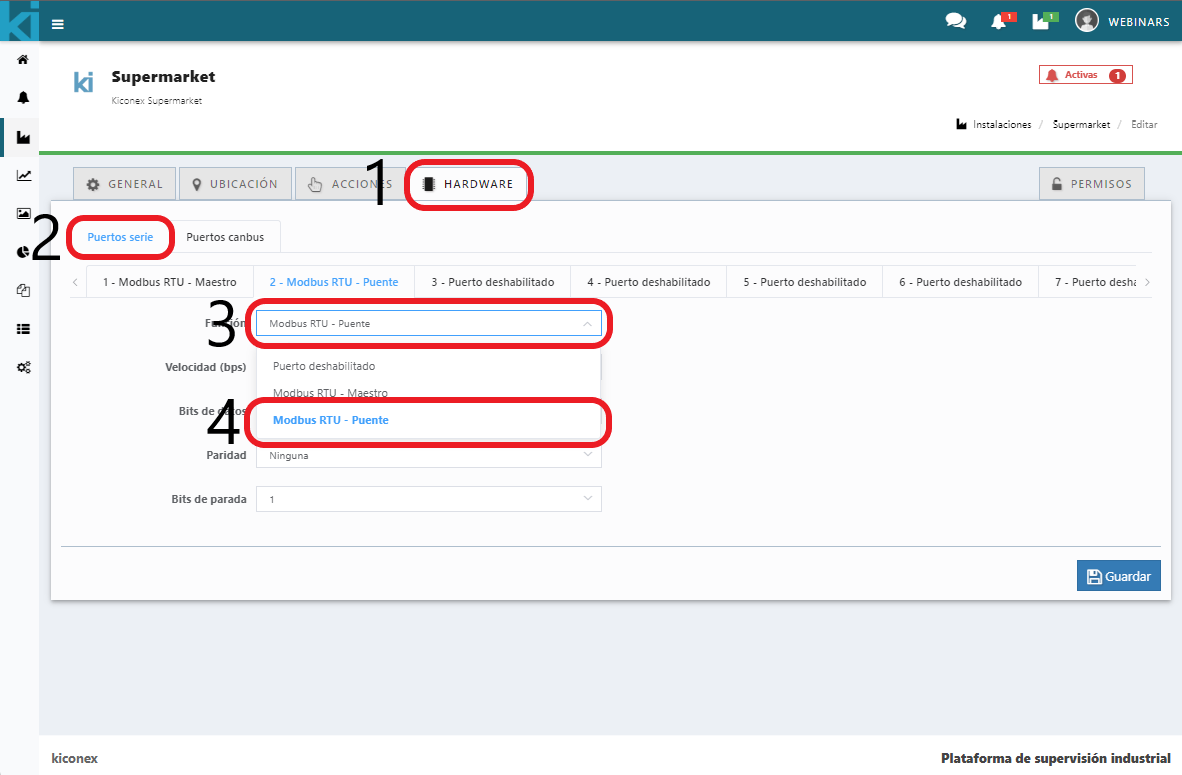Screen dimensions: 1182x775
Task: Open alarms bell icon in sidebar
Action: pos(22,98)
